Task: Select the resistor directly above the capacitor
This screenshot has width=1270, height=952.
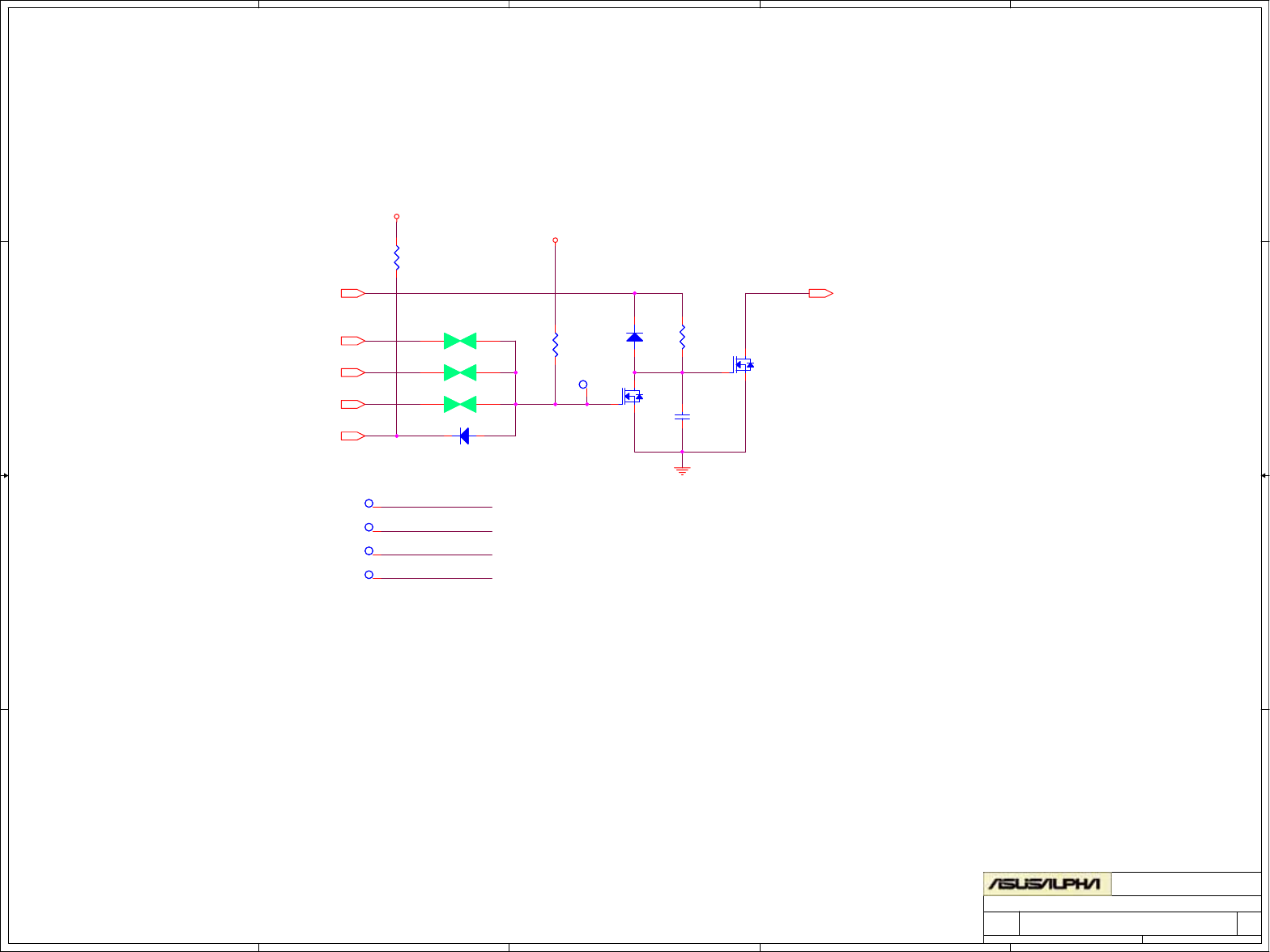Action: [683, 337]
